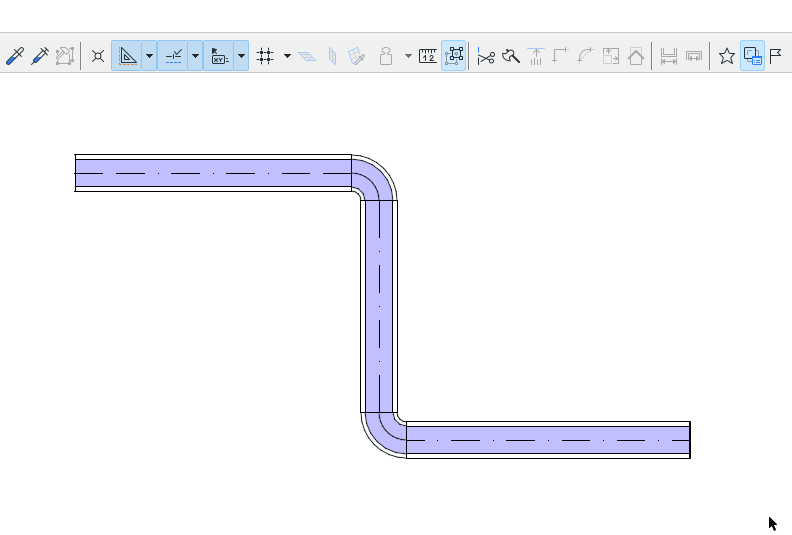Select the Trim scissors tool
Viewport: 792px width, 535px height.
[486, 56]
